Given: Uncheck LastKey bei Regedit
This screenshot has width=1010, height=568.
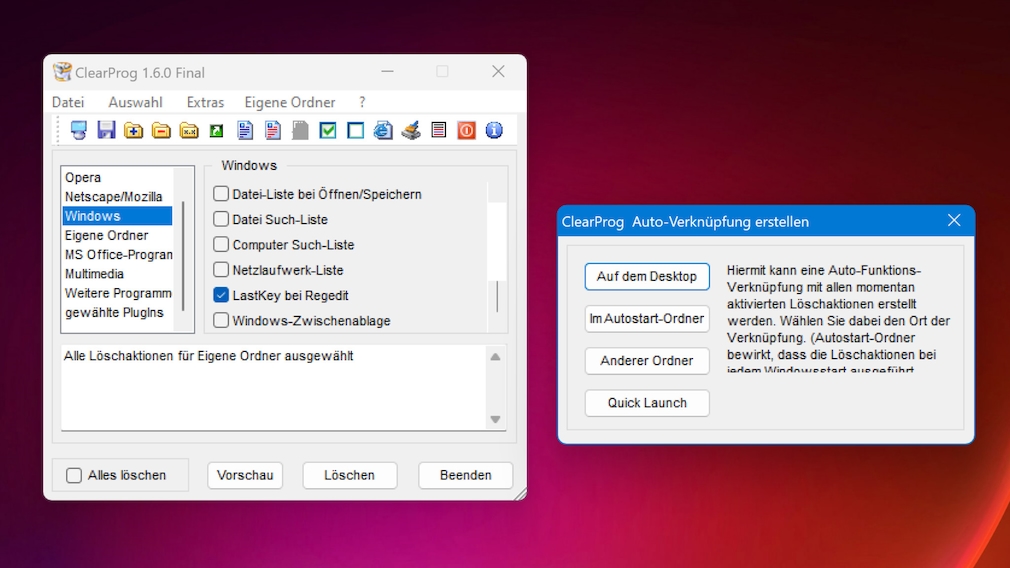Looking at the screenshot, I should pyautogui.click(x=221, y=295).
